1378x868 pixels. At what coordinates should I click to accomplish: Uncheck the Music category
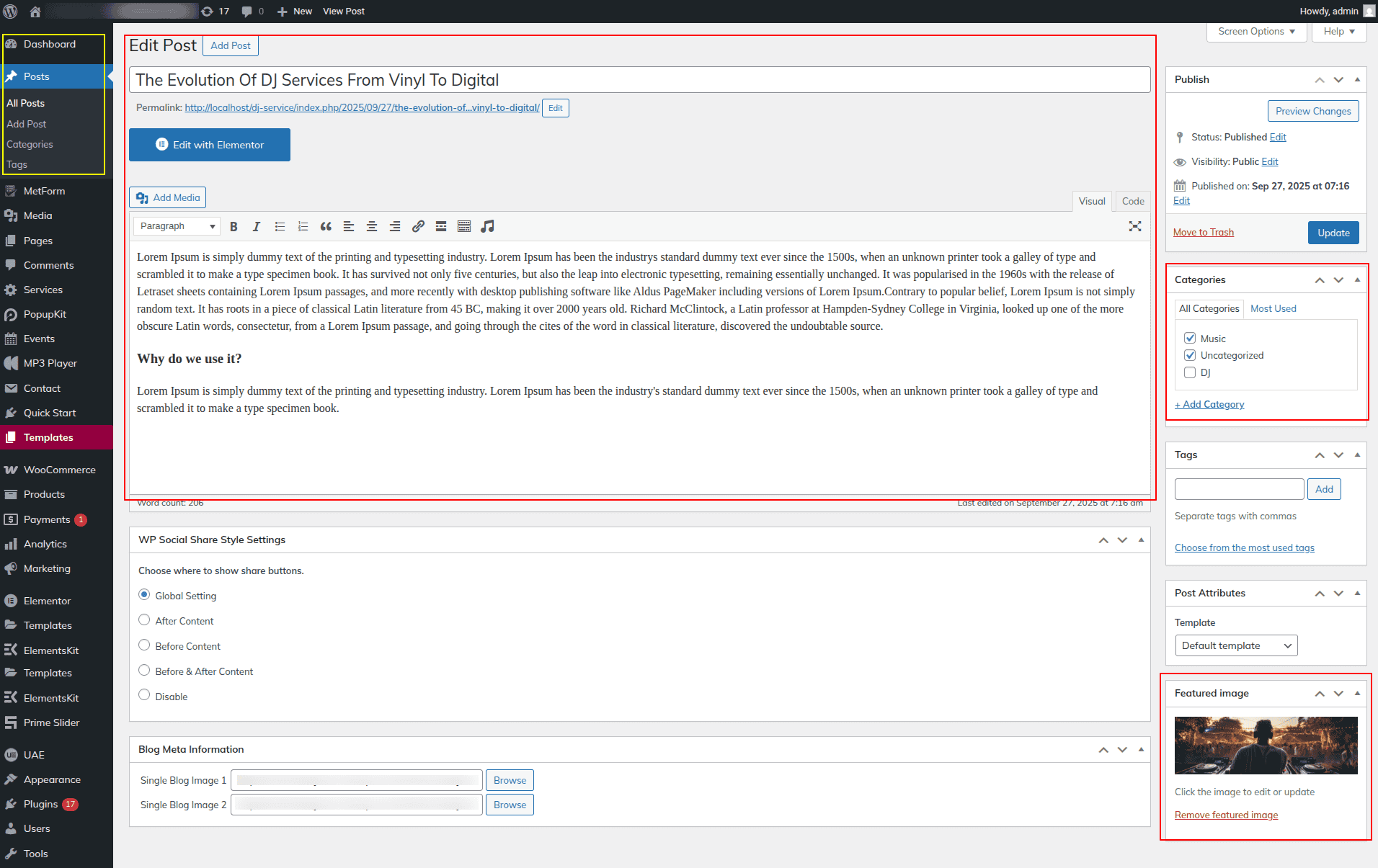[x=1190, y=339]
